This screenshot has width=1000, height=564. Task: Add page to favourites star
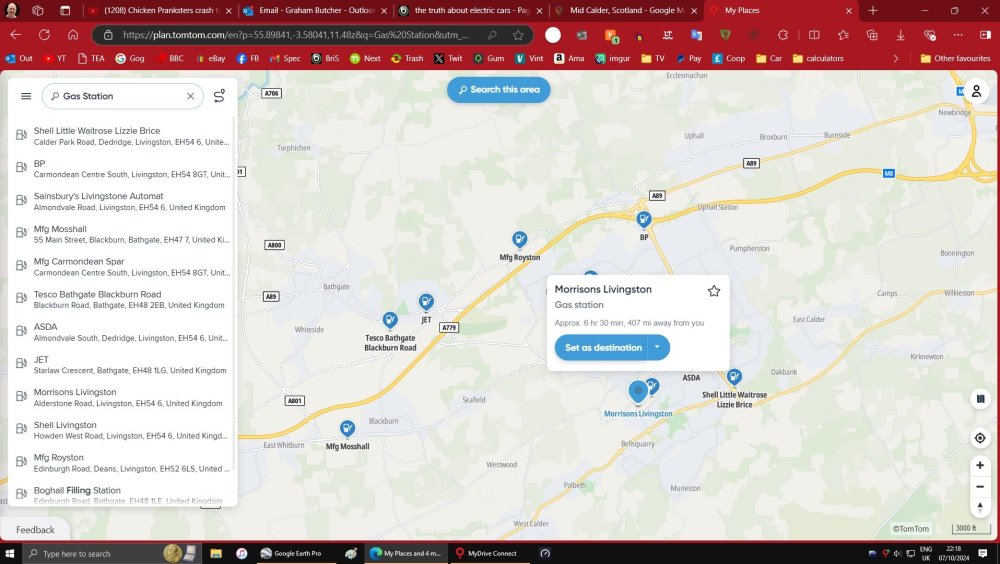click(518, 35)
